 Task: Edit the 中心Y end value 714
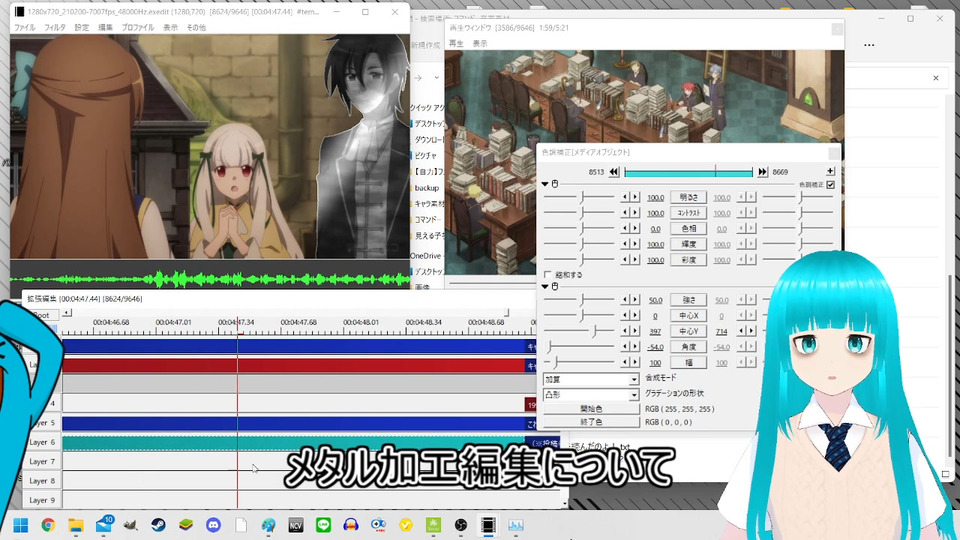click(721, 332)
